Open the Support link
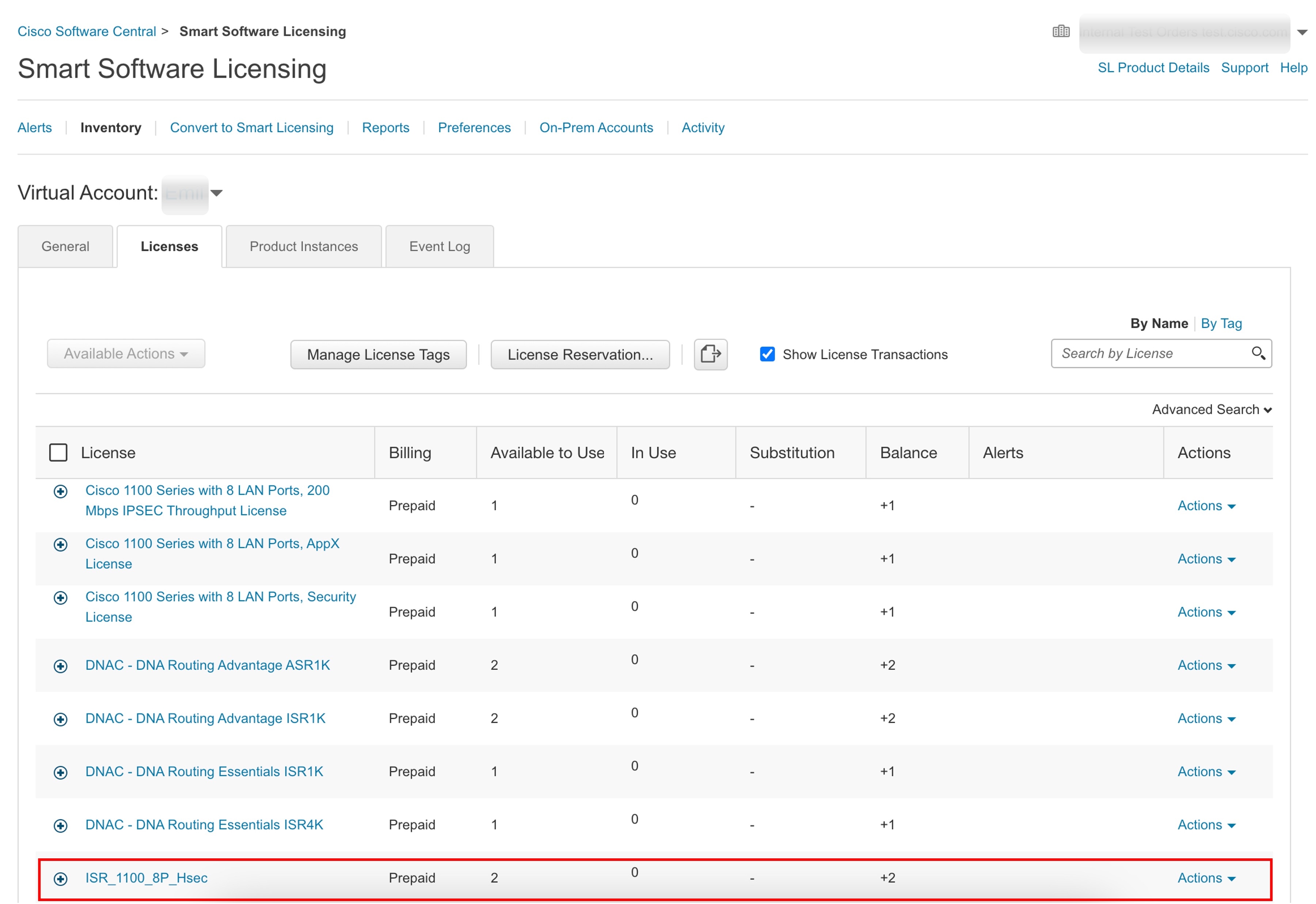Image resolution: width=1316 pixels, height=904 pixels. [x=1245, y=68]
